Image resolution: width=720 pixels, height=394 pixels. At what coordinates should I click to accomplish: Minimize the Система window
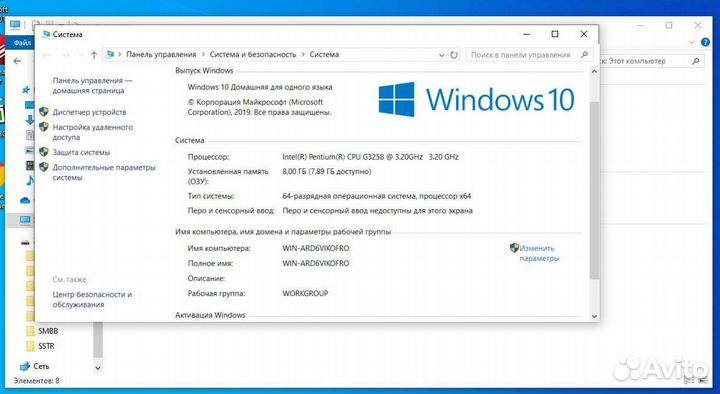pyautogui.click(x=527, y=34)
